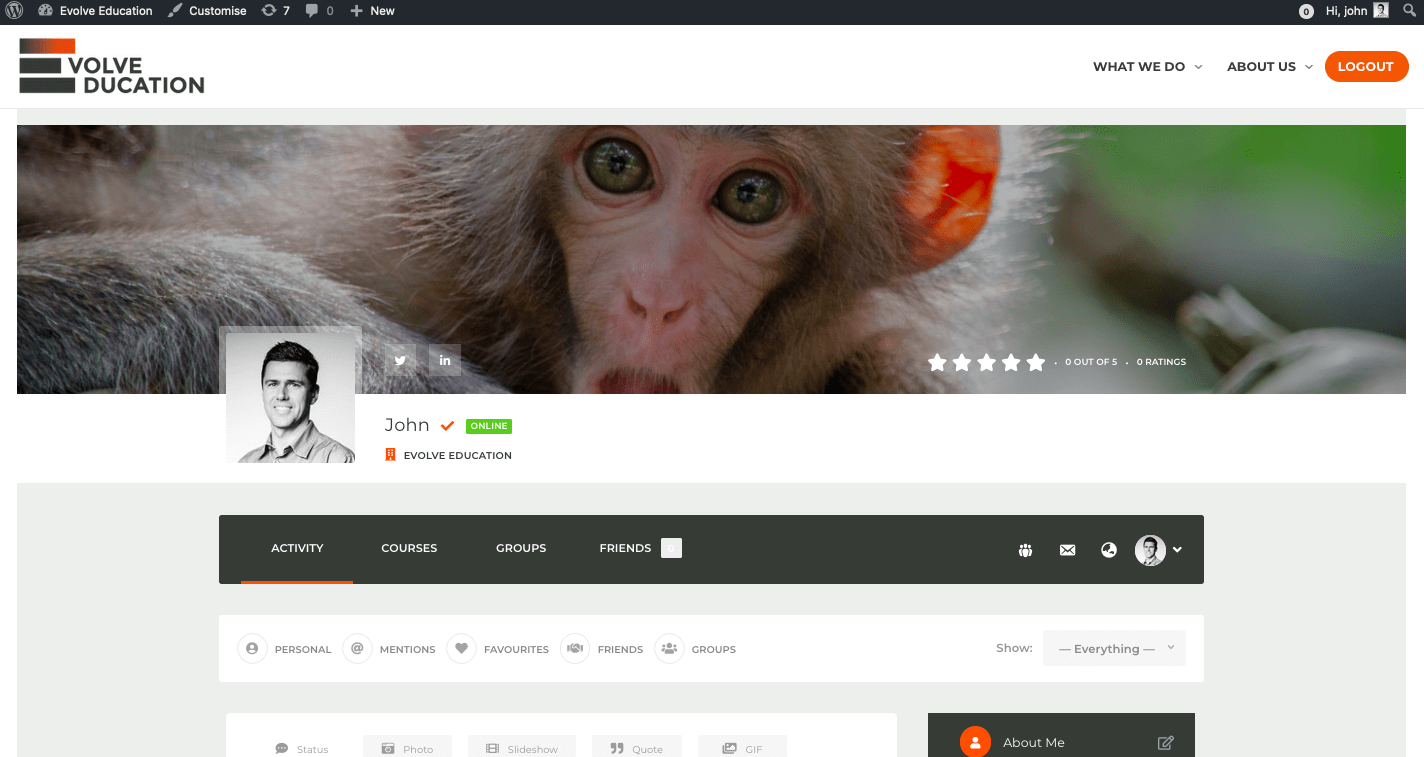Open the Show Everything dropdown
Image resolution: width=1424 pixels, height=757 pixels.
point(1114,648)
